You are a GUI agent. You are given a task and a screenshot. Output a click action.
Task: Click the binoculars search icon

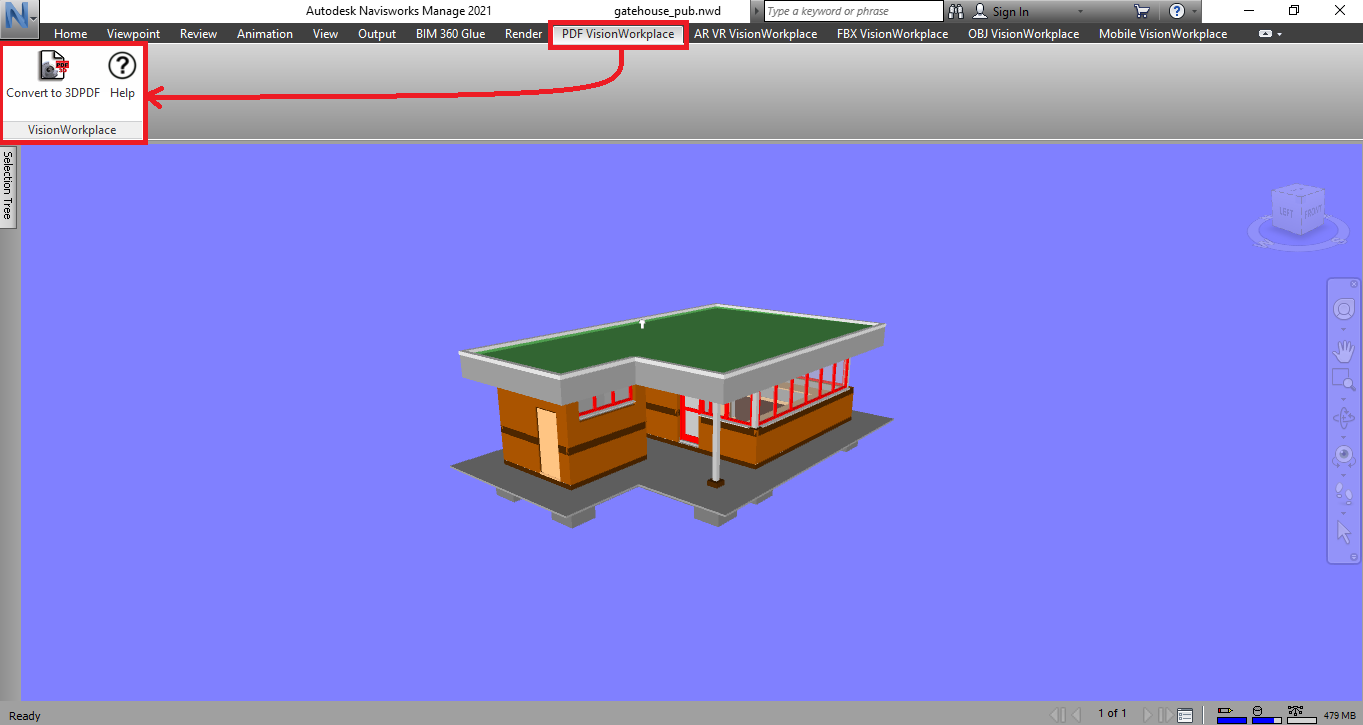956,11
